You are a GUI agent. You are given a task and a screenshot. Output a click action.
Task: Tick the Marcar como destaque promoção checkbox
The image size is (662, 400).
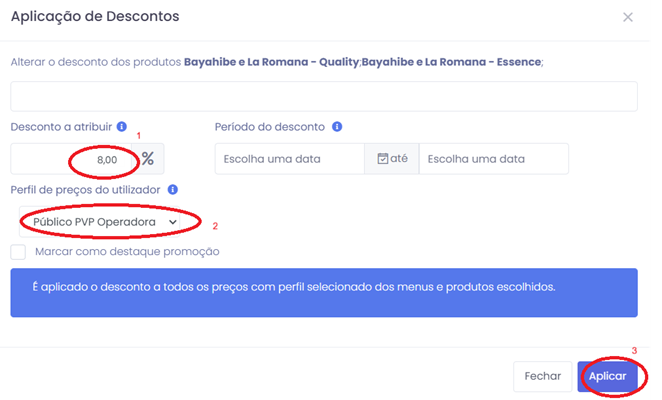(18, 252)
